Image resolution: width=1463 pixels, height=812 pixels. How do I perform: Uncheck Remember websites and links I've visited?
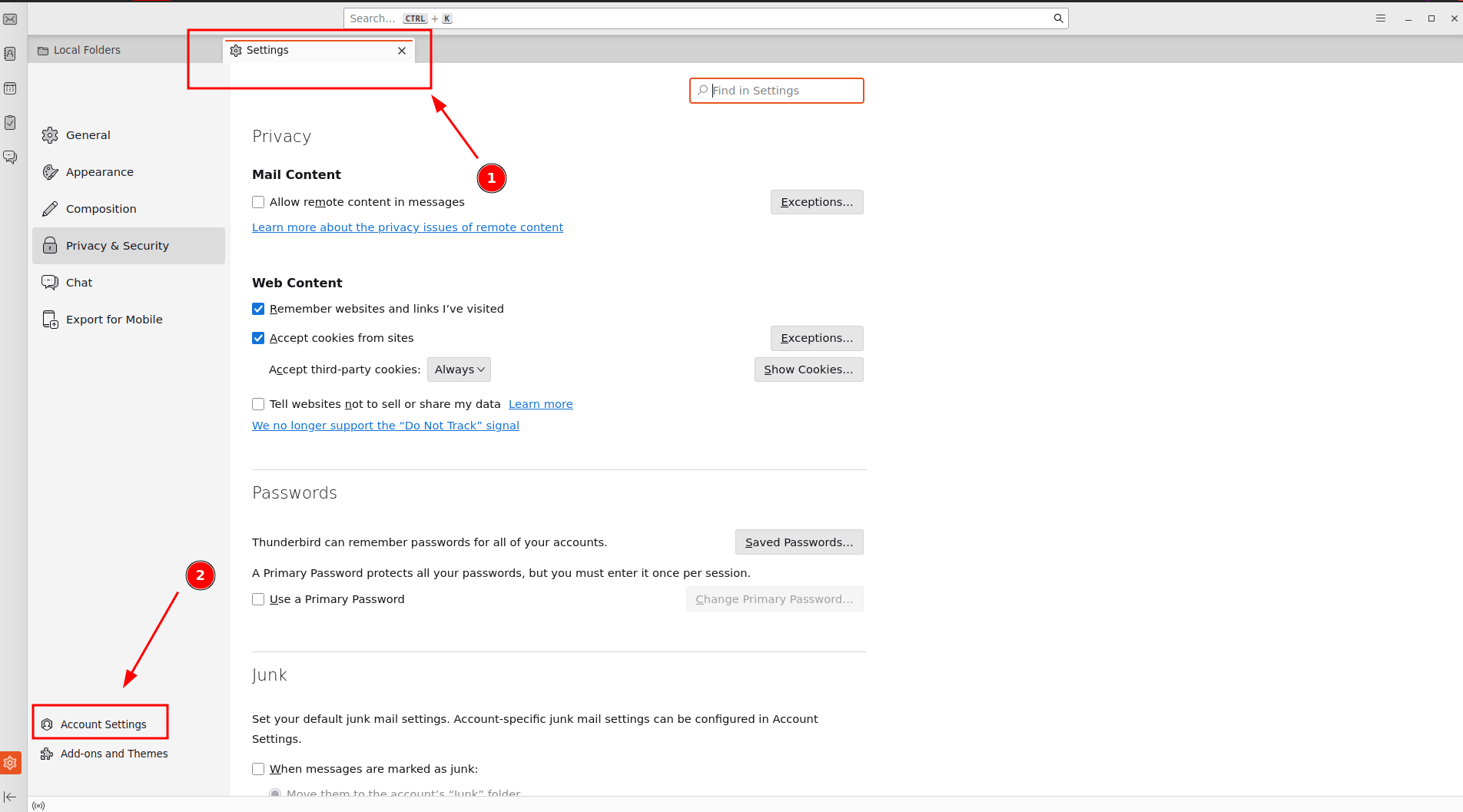tap(258, 309)
